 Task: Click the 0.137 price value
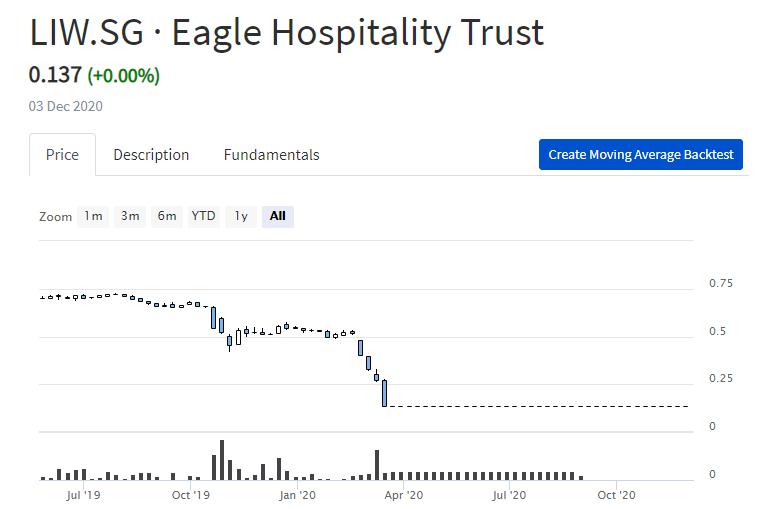coord(55,75)
